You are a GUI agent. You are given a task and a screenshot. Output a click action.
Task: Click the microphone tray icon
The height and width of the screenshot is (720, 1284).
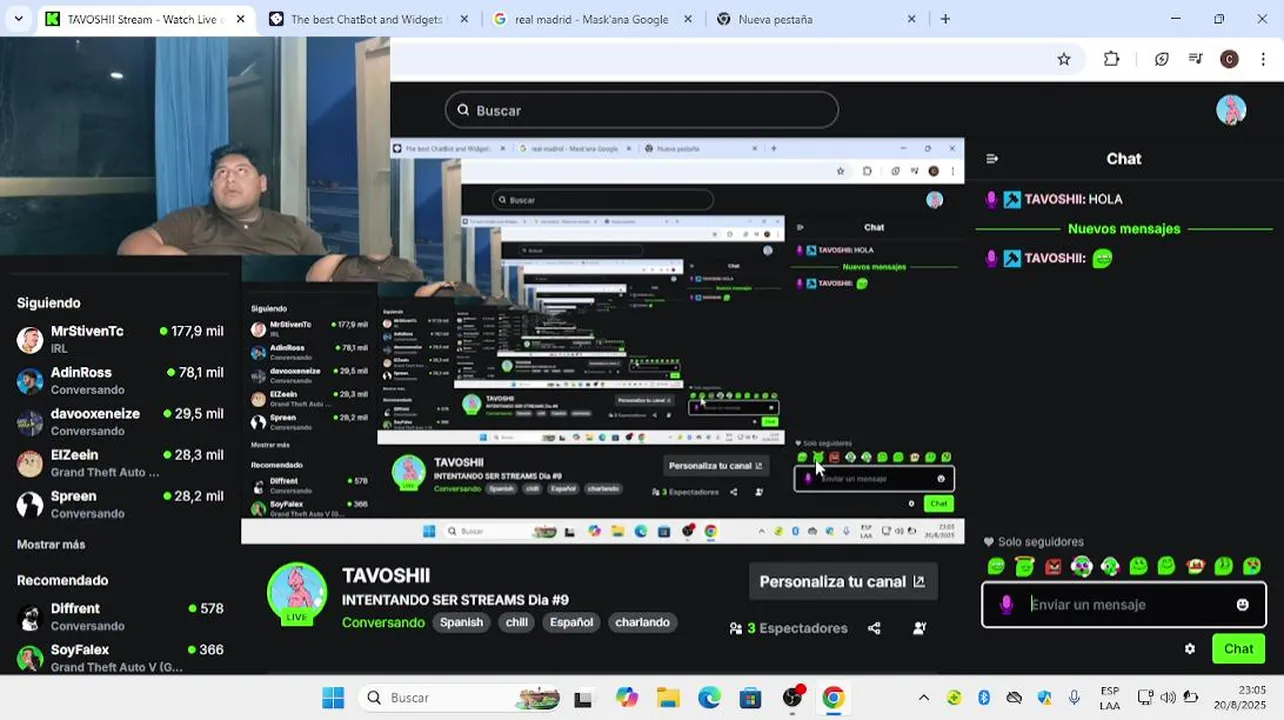click(x=1074, y=698)
